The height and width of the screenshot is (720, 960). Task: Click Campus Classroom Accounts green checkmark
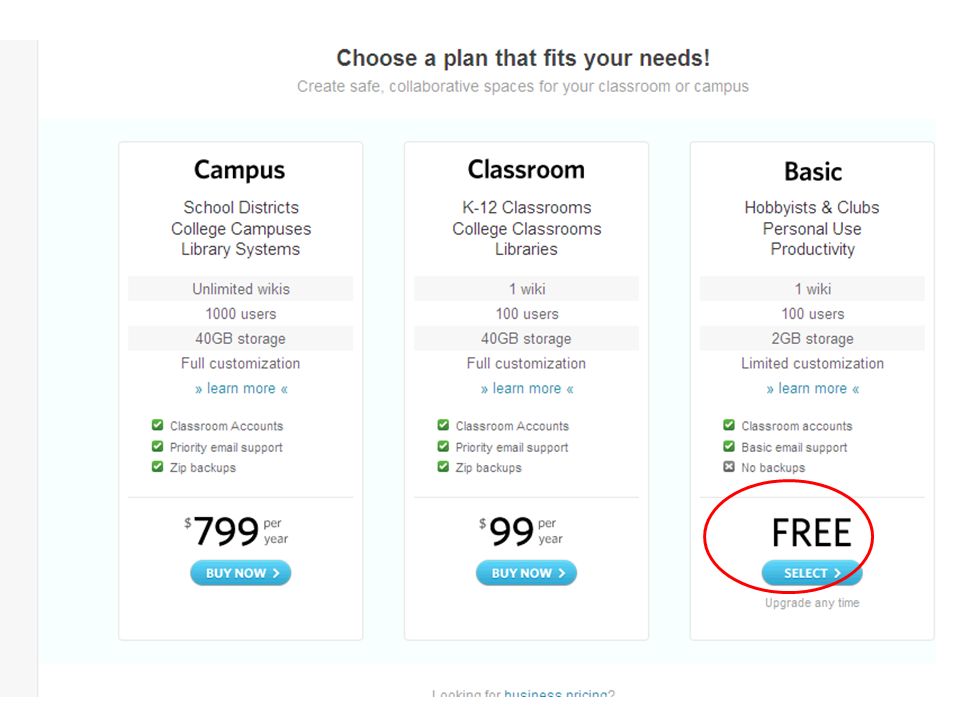pos(158,425)
